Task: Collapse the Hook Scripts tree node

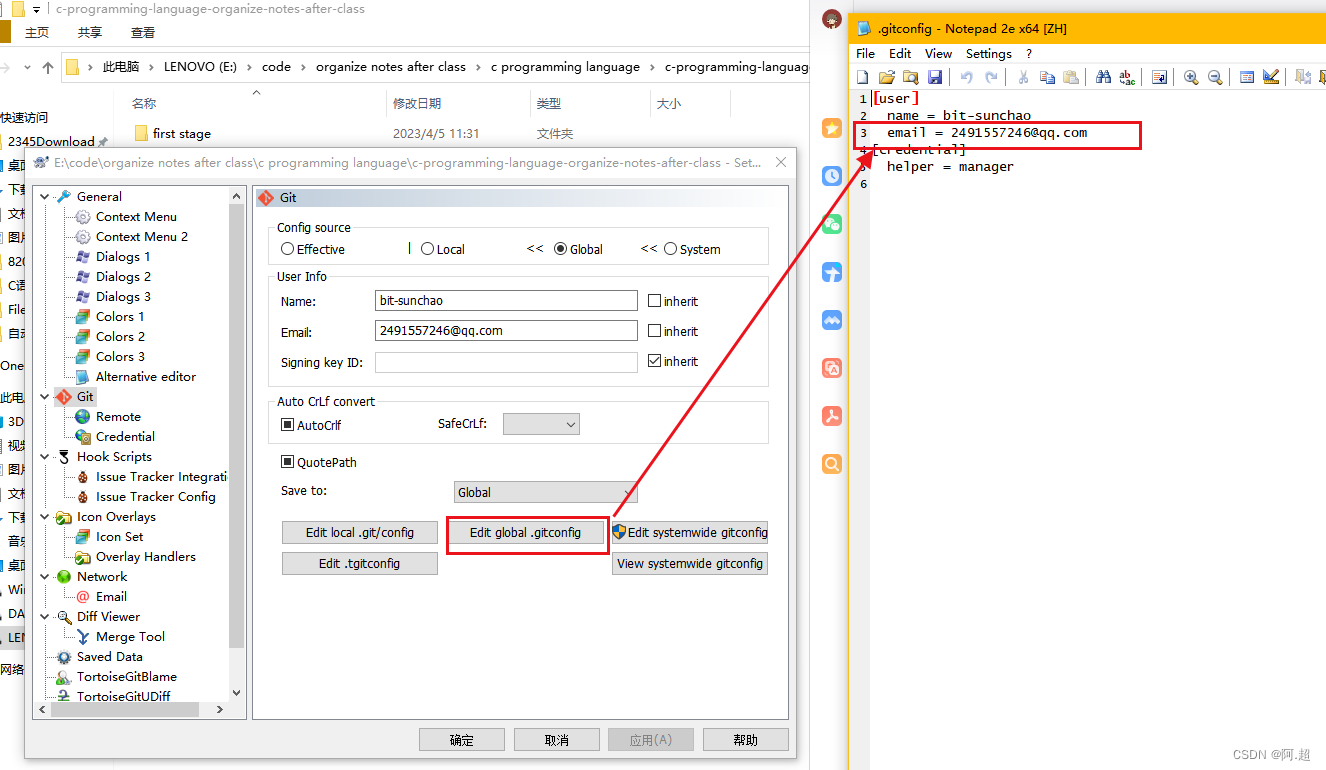Action: tap(45, 456)
